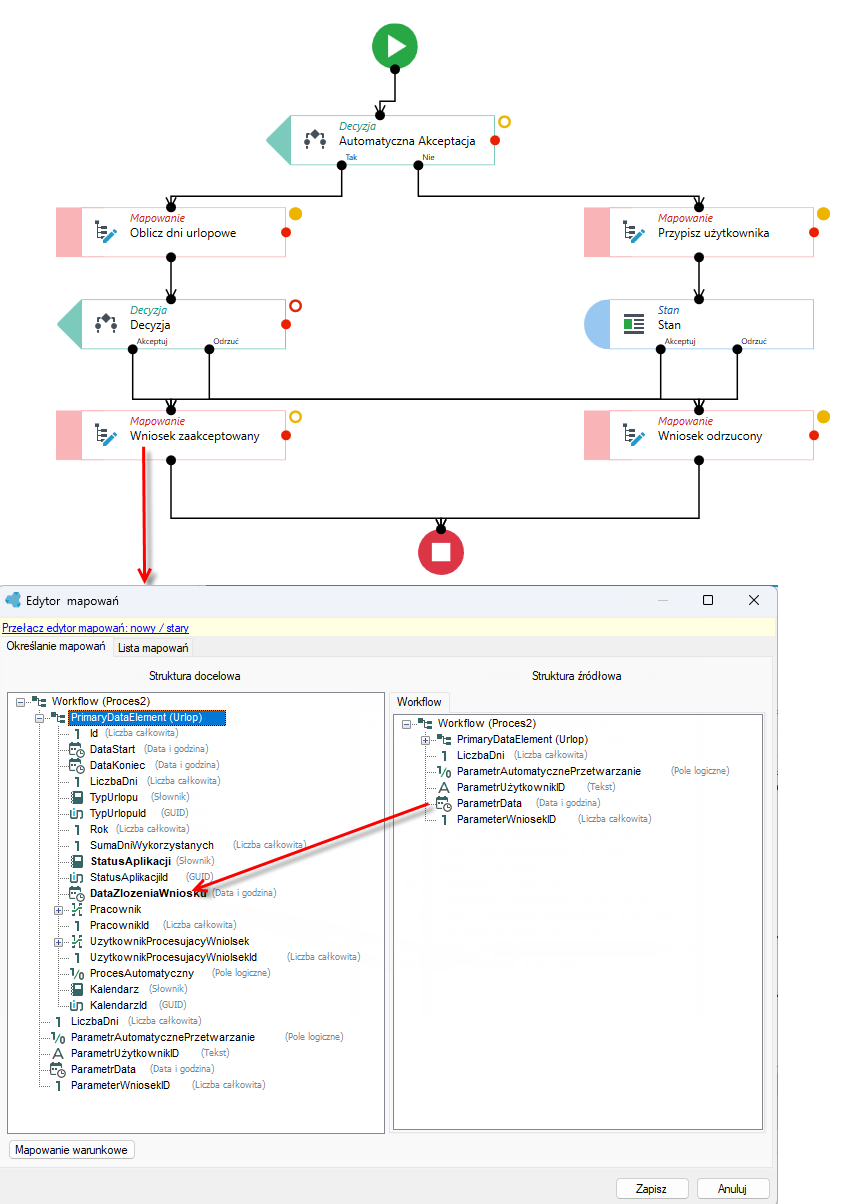Save mappings with the Zapisz button
Image resolution: width=853 pixels, height=1204 pixels.
coord(651,1189)
